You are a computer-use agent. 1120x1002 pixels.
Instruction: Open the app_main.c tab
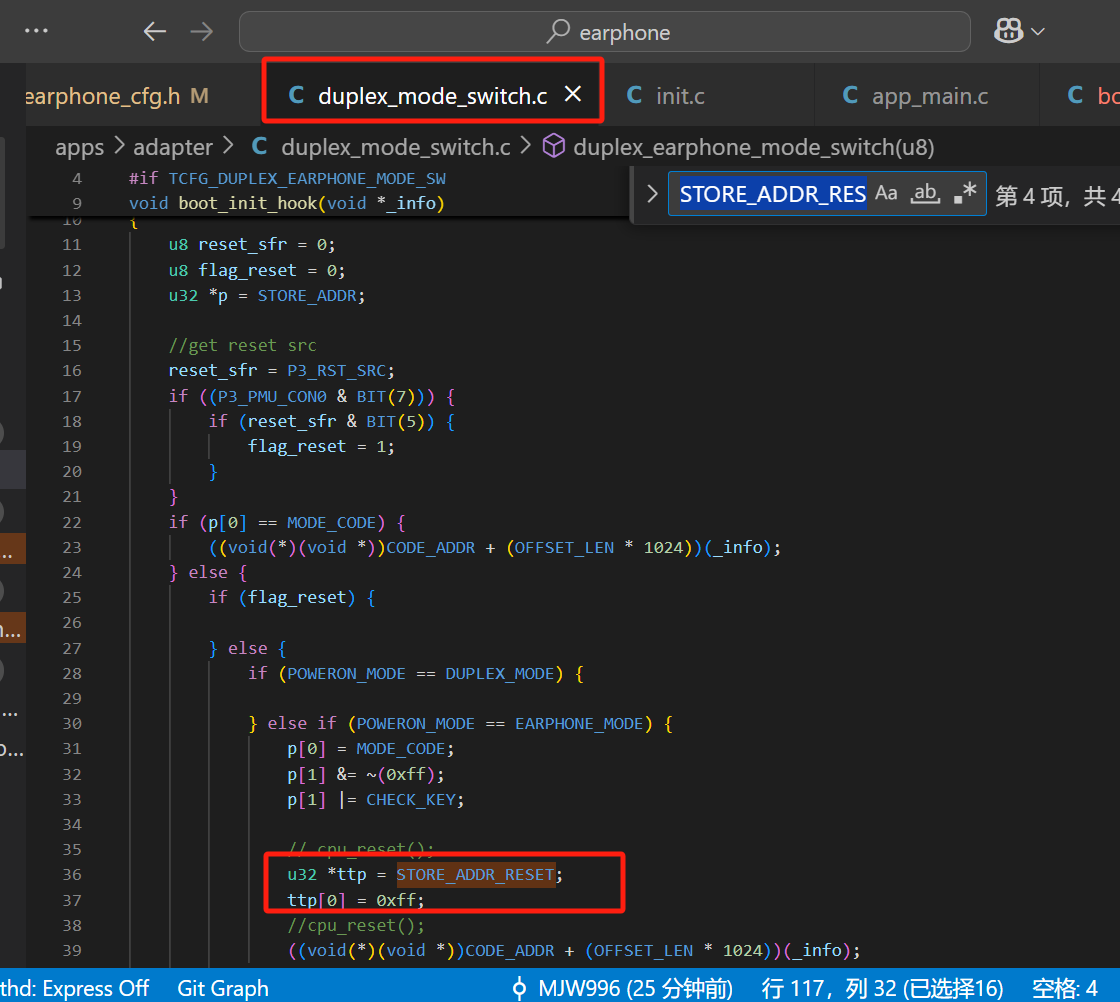tap(916, 96)
